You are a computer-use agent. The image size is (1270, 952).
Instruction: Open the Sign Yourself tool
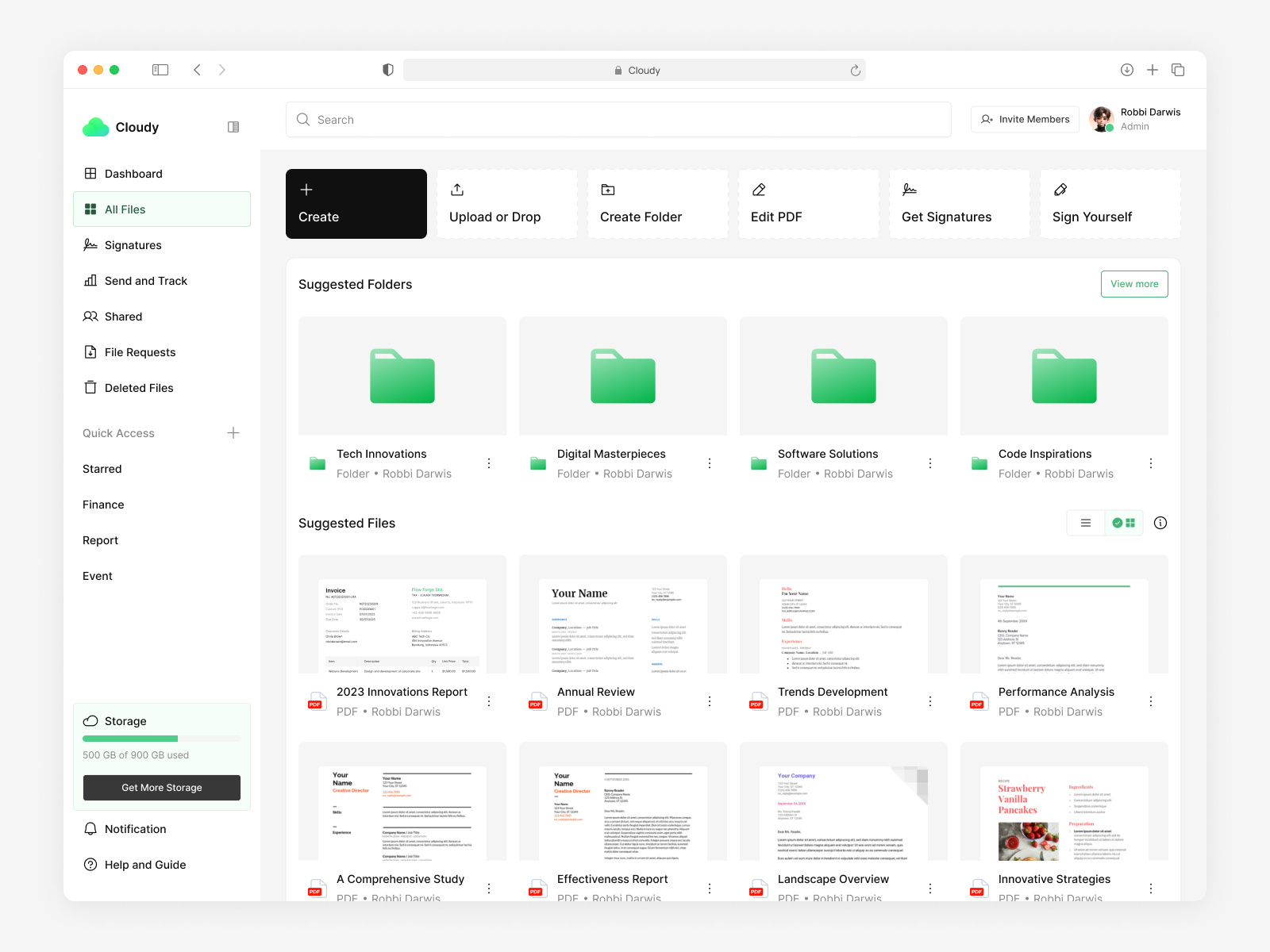point(1109,203)
